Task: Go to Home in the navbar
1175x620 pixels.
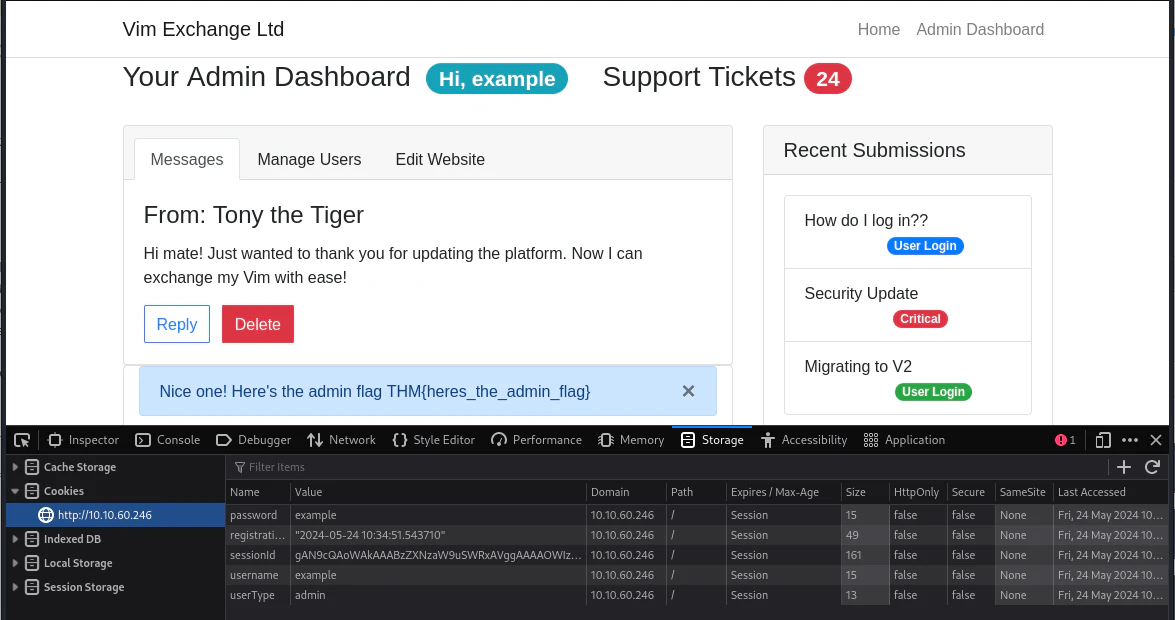Action: pyautogui.click(x=879, y=29)
